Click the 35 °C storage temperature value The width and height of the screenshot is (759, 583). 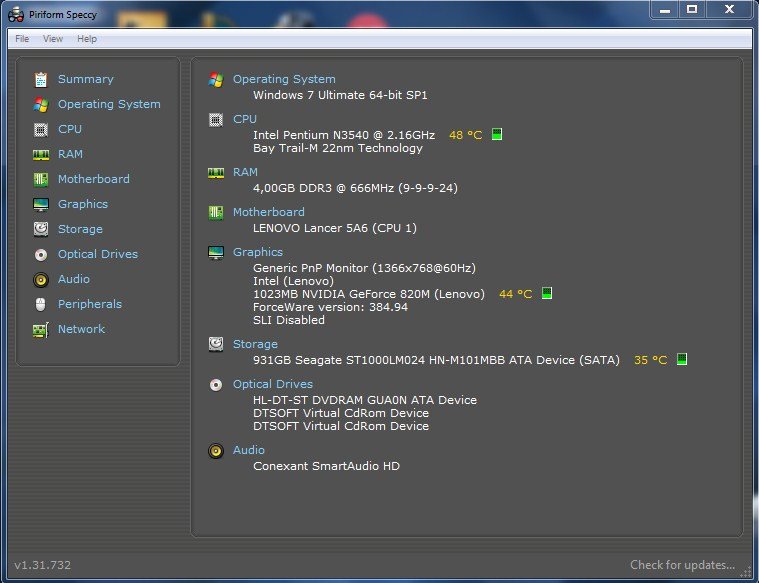coord(651,360)
